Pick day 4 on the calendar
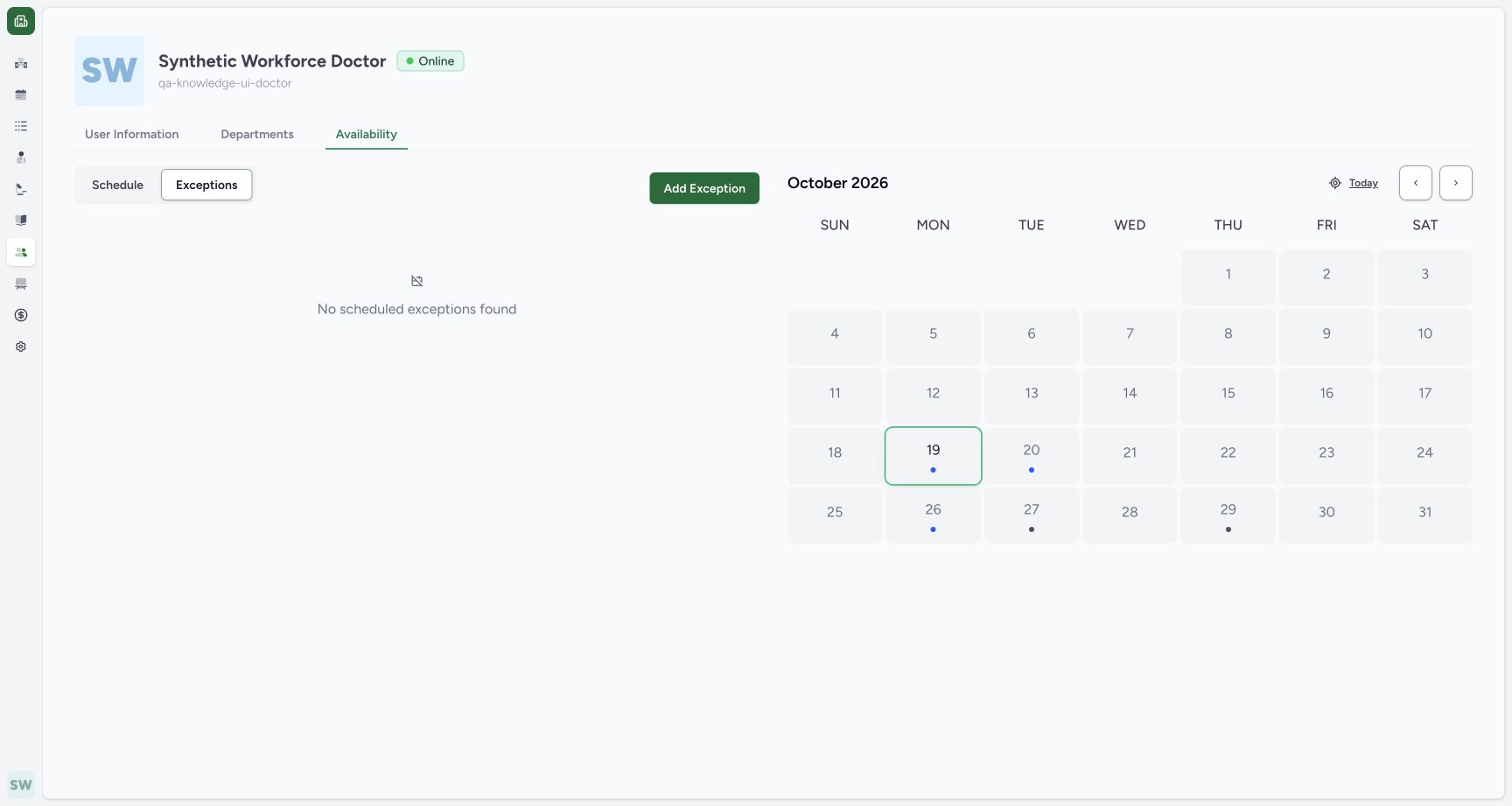Viewport: 1512px width, 806px height. (835, 337)
